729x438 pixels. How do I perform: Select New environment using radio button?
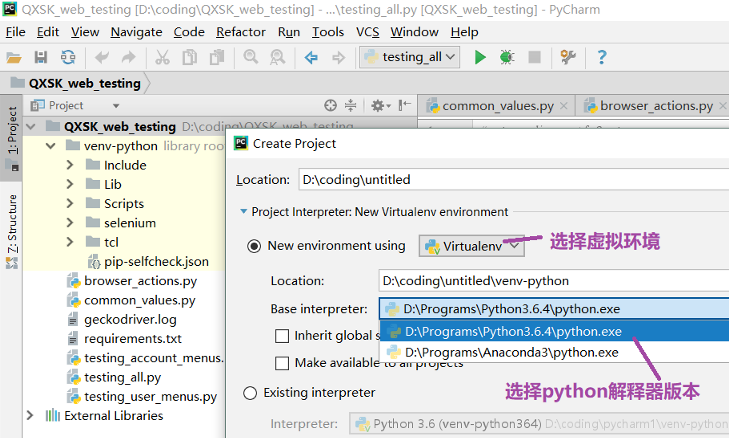(254, 246)
